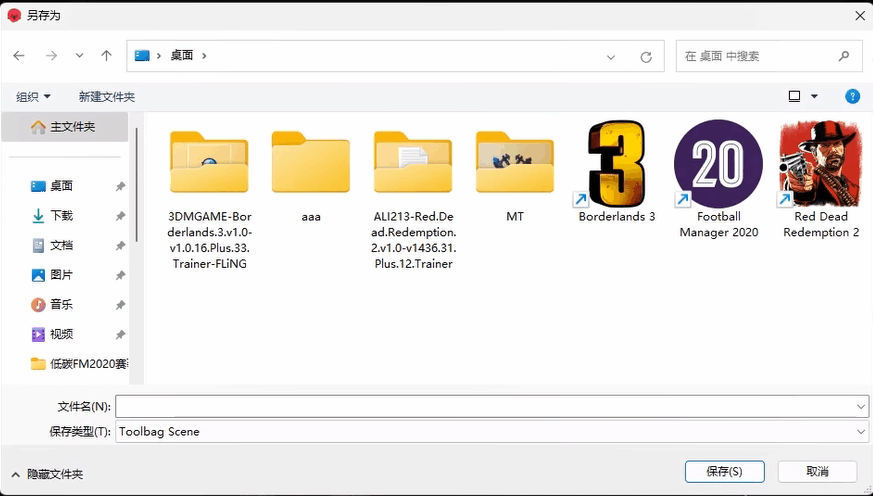Create a folder with 新建文件夹
Image resolution: width=873 pixels, height=496 pixels.
(x=107, y=97)
